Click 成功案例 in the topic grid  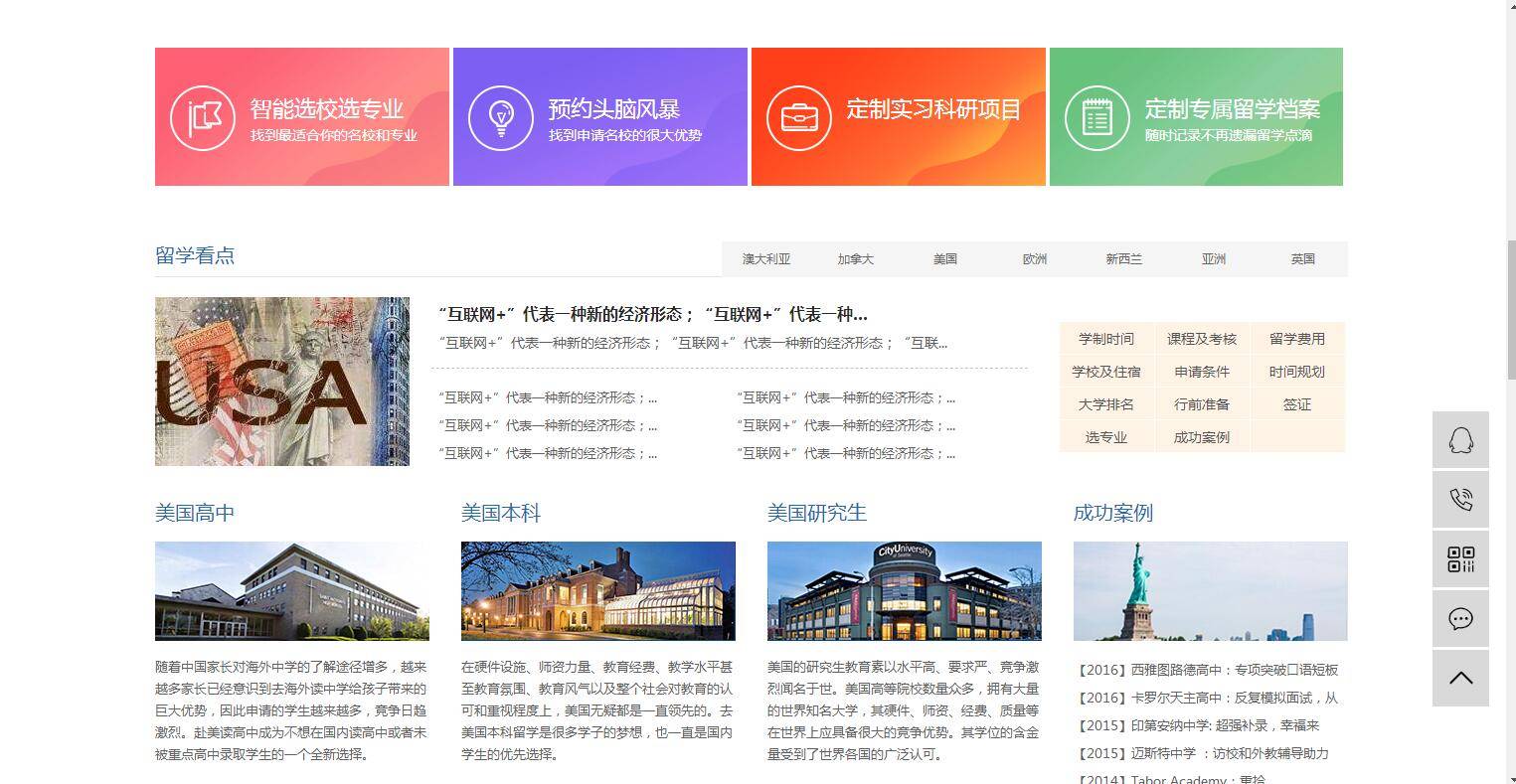[1202, 437]
